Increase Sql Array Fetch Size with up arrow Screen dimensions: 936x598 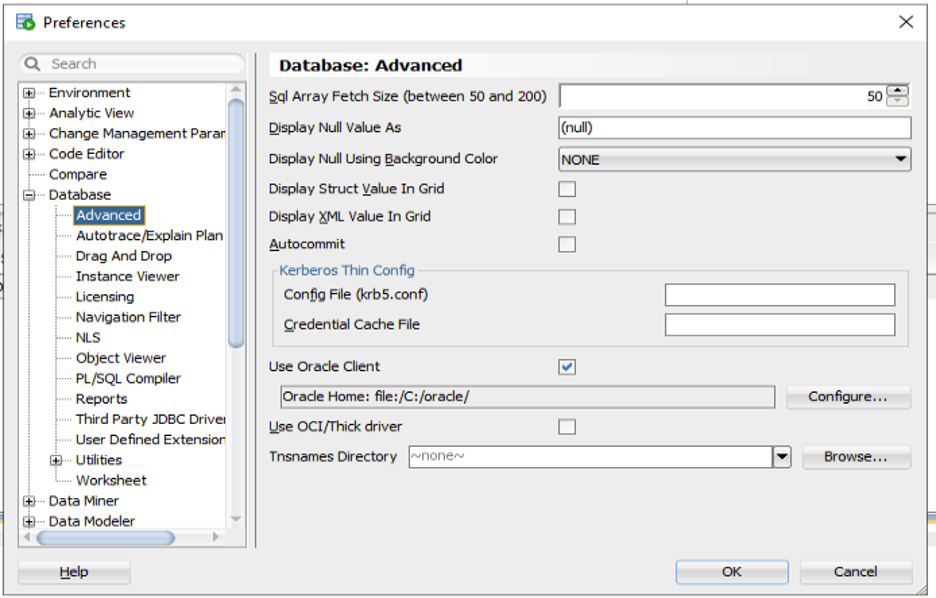coord(897,91)
